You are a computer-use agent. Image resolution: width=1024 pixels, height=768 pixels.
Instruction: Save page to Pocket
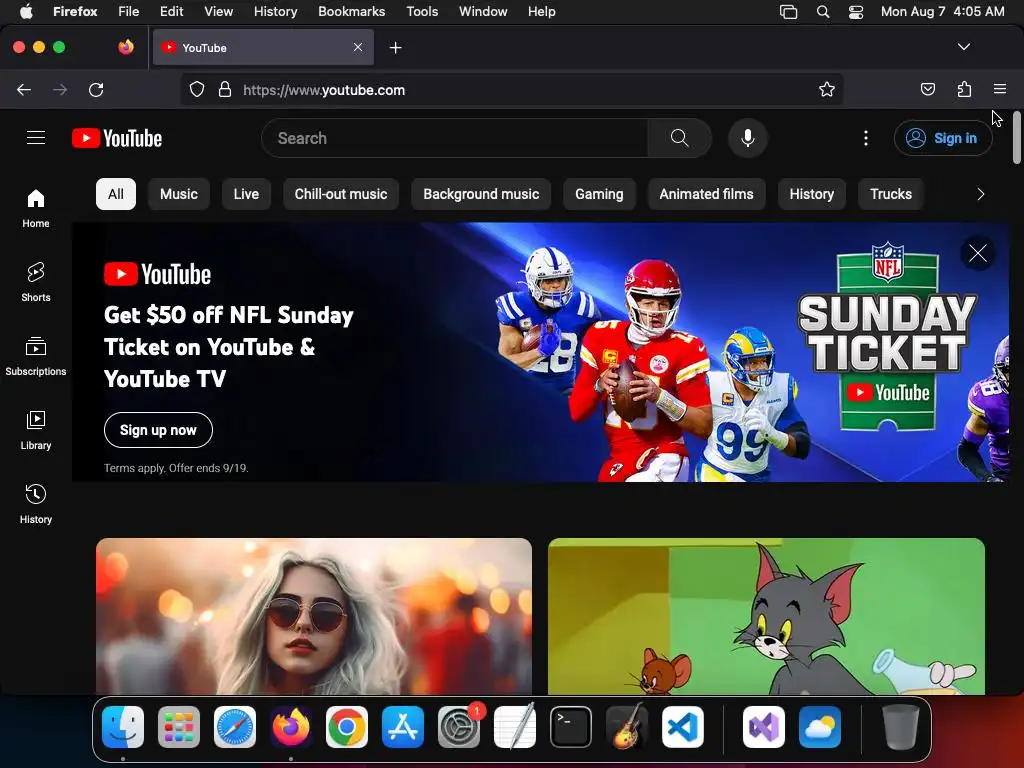[927, 89]
